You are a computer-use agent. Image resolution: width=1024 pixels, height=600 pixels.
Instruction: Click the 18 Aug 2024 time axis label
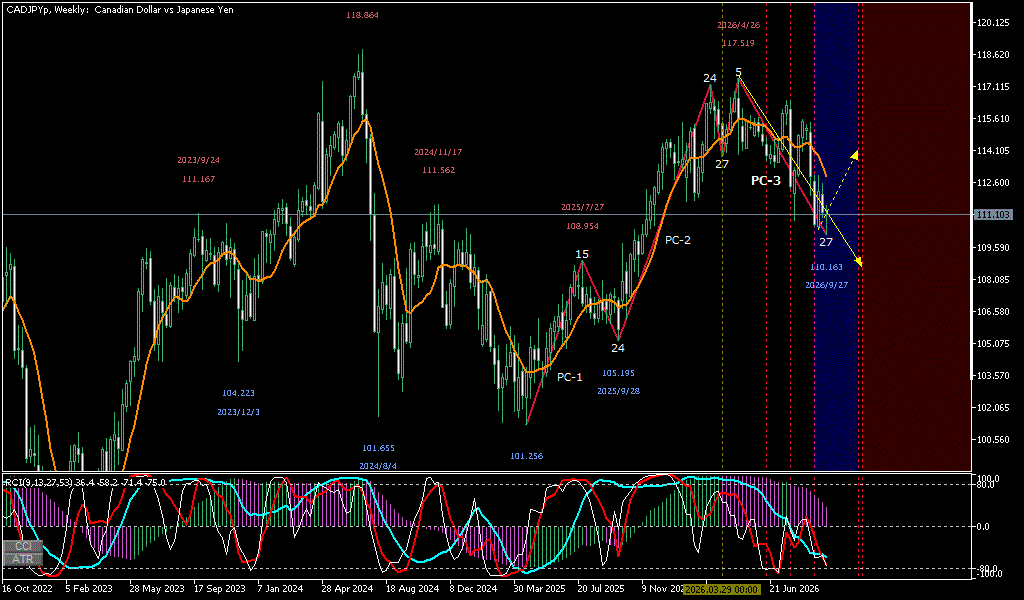pyautogui.click(x=411, y=588)
